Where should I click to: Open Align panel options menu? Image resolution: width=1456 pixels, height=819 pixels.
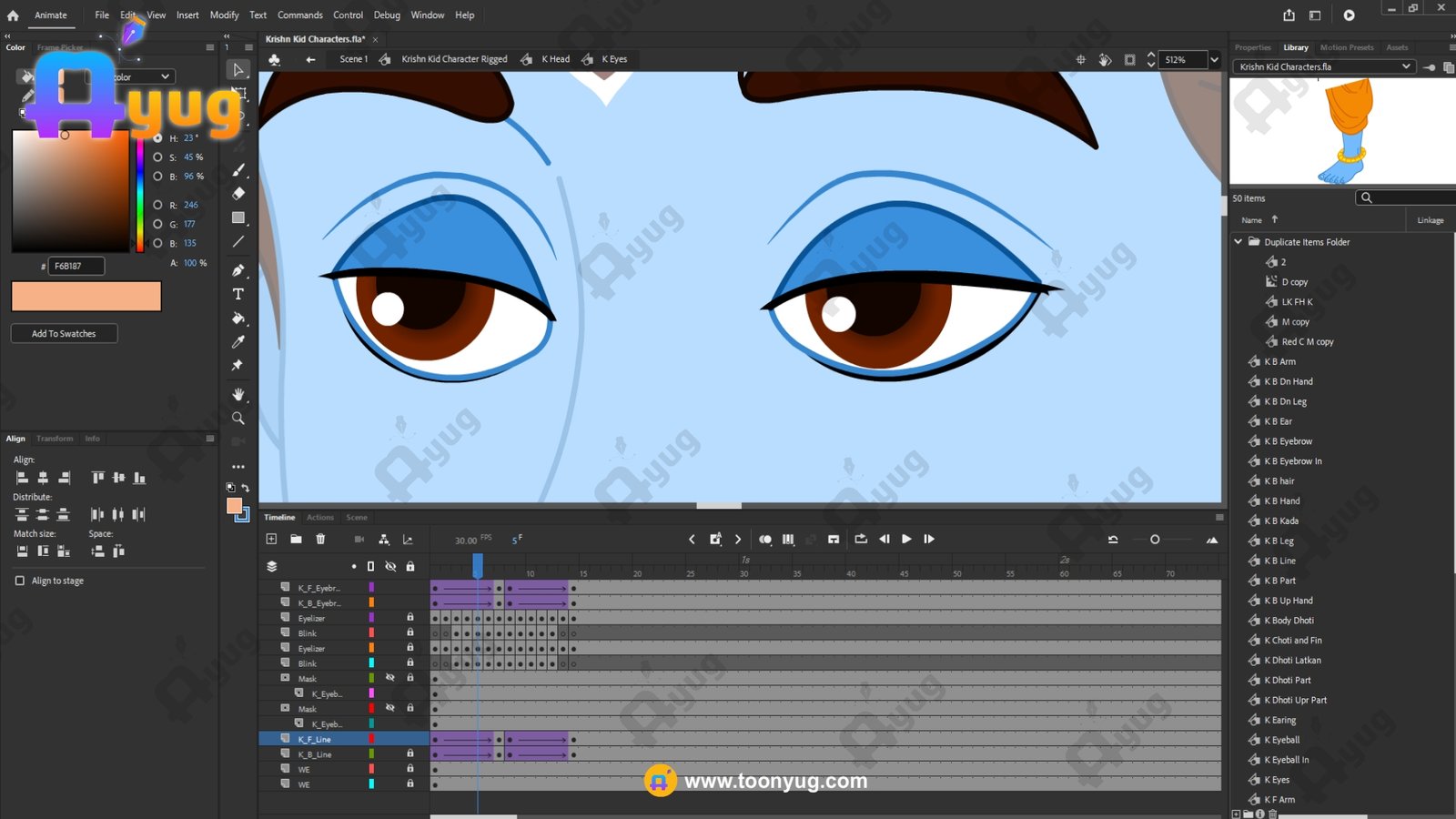tap(210, 439)
